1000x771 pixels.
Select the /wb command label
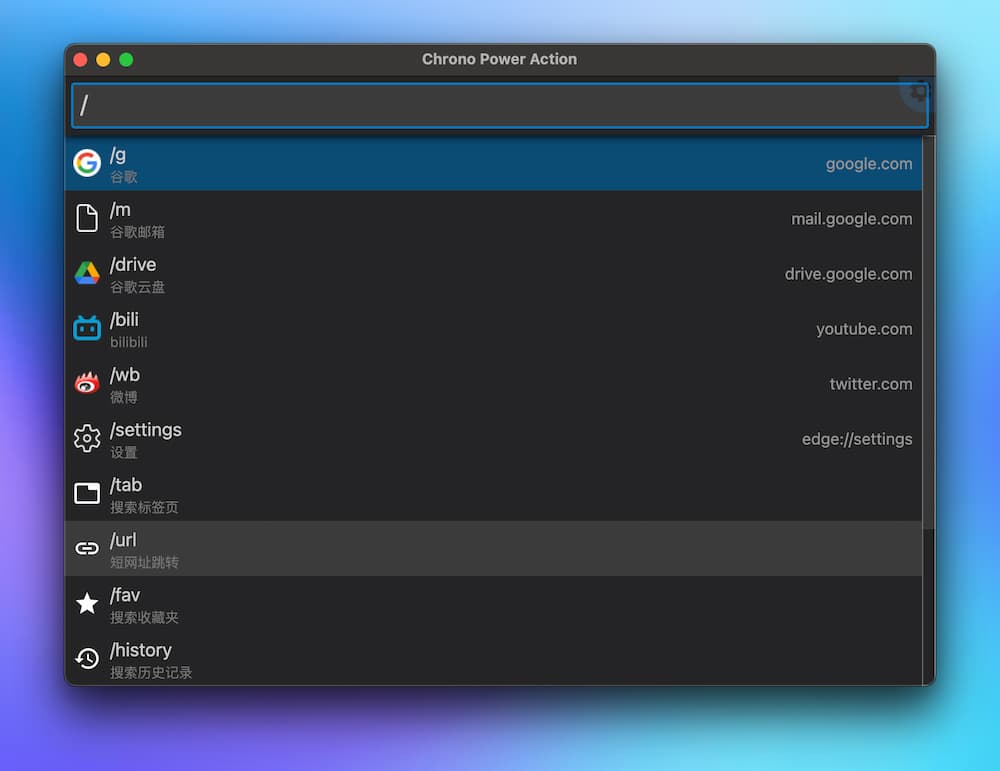point(124,375)
